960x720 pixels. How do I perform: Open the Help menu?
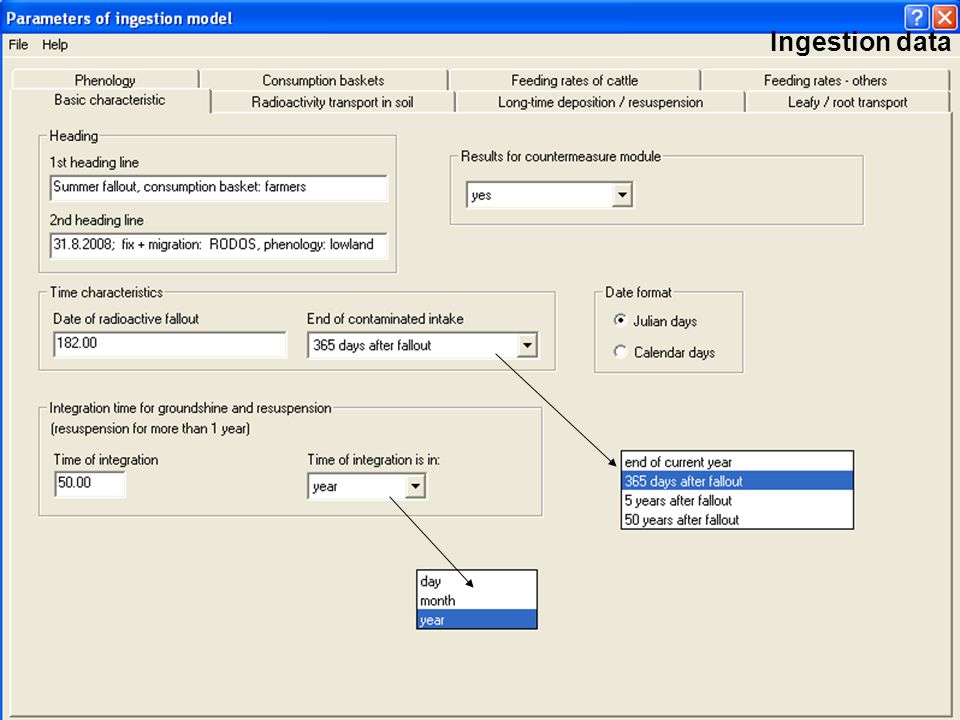(54, 45)
